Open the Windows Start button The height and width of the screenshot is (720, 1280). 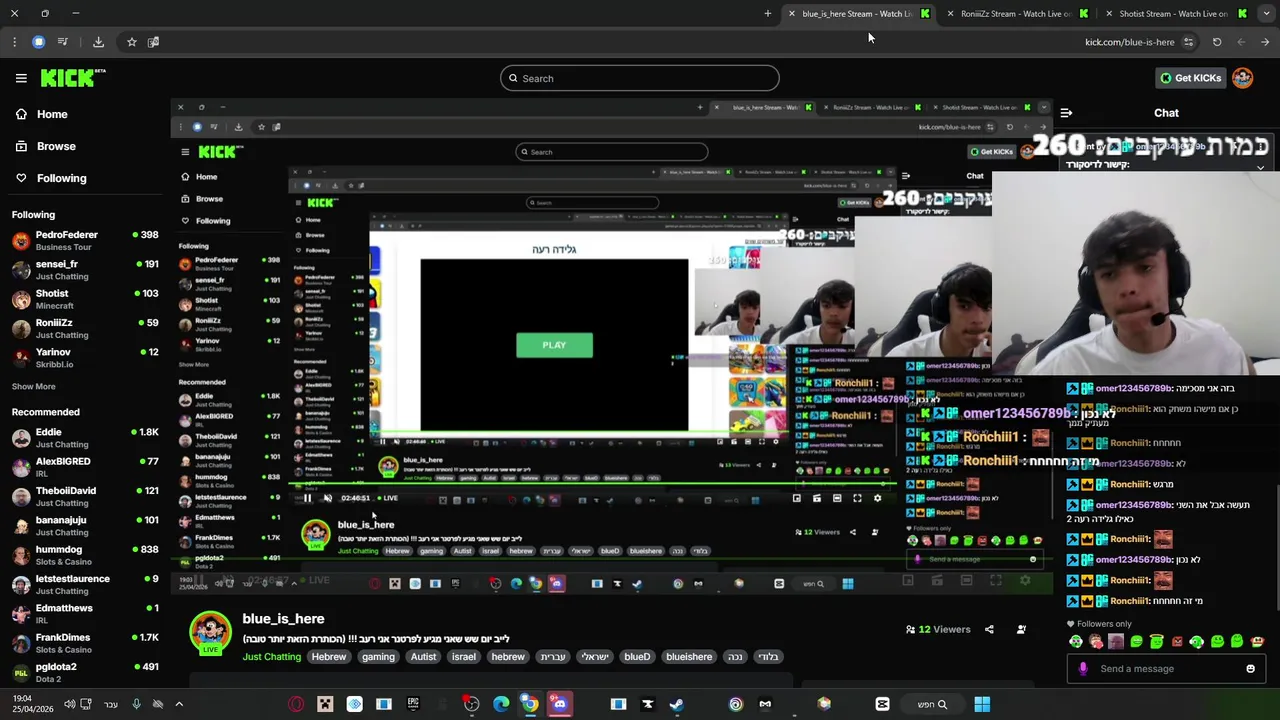(982, 704)
